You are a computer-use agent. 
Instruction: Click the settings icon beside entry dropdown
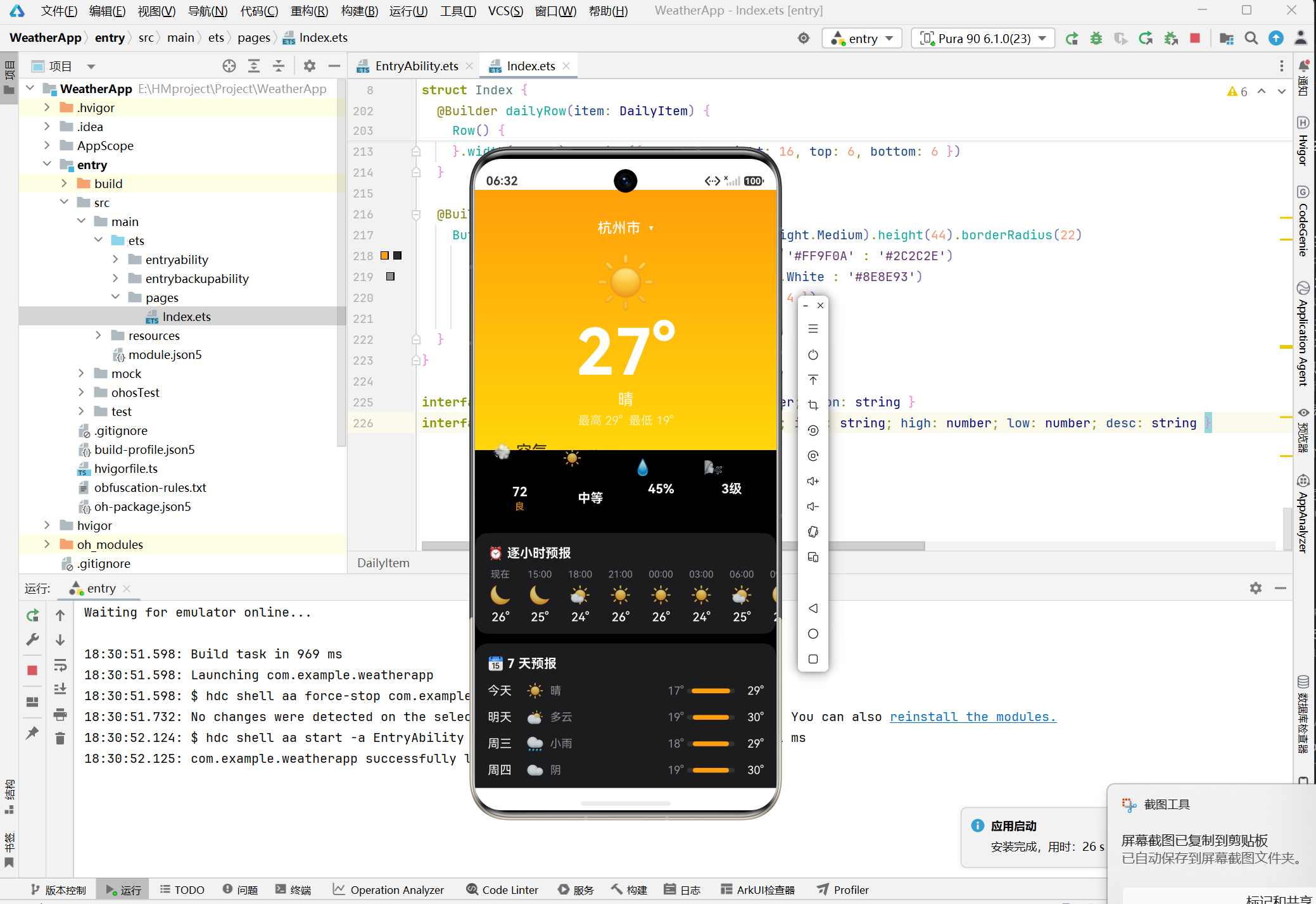pyautogui.click(x=804, y=39)
